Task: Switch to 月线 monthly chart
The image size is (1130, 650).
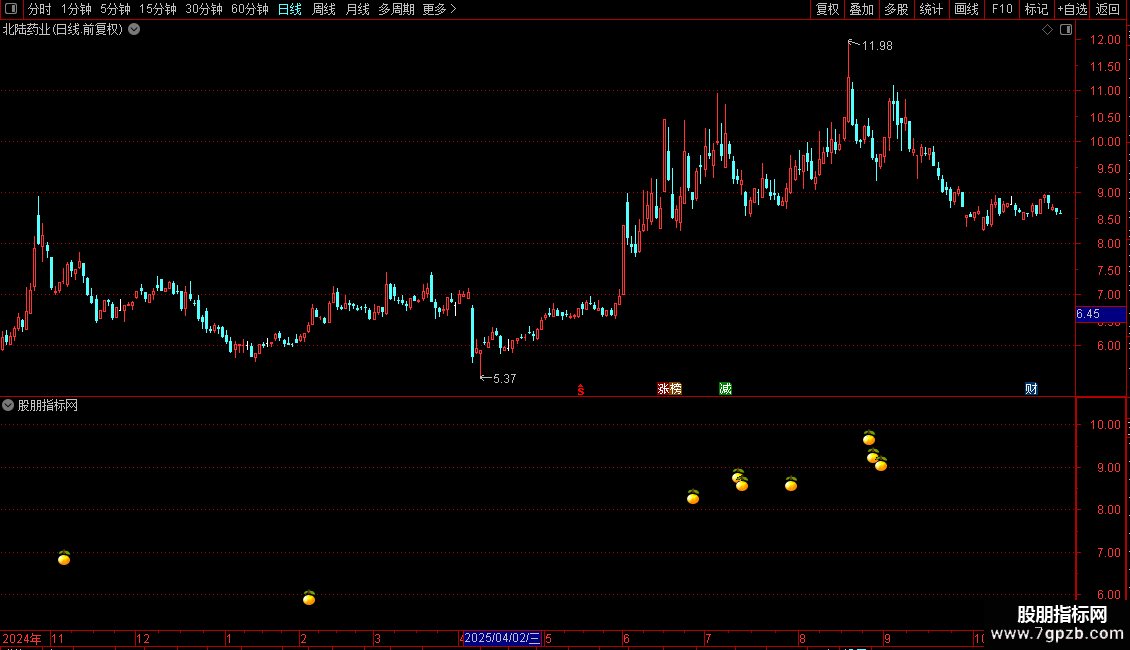Action: point(357,9)
